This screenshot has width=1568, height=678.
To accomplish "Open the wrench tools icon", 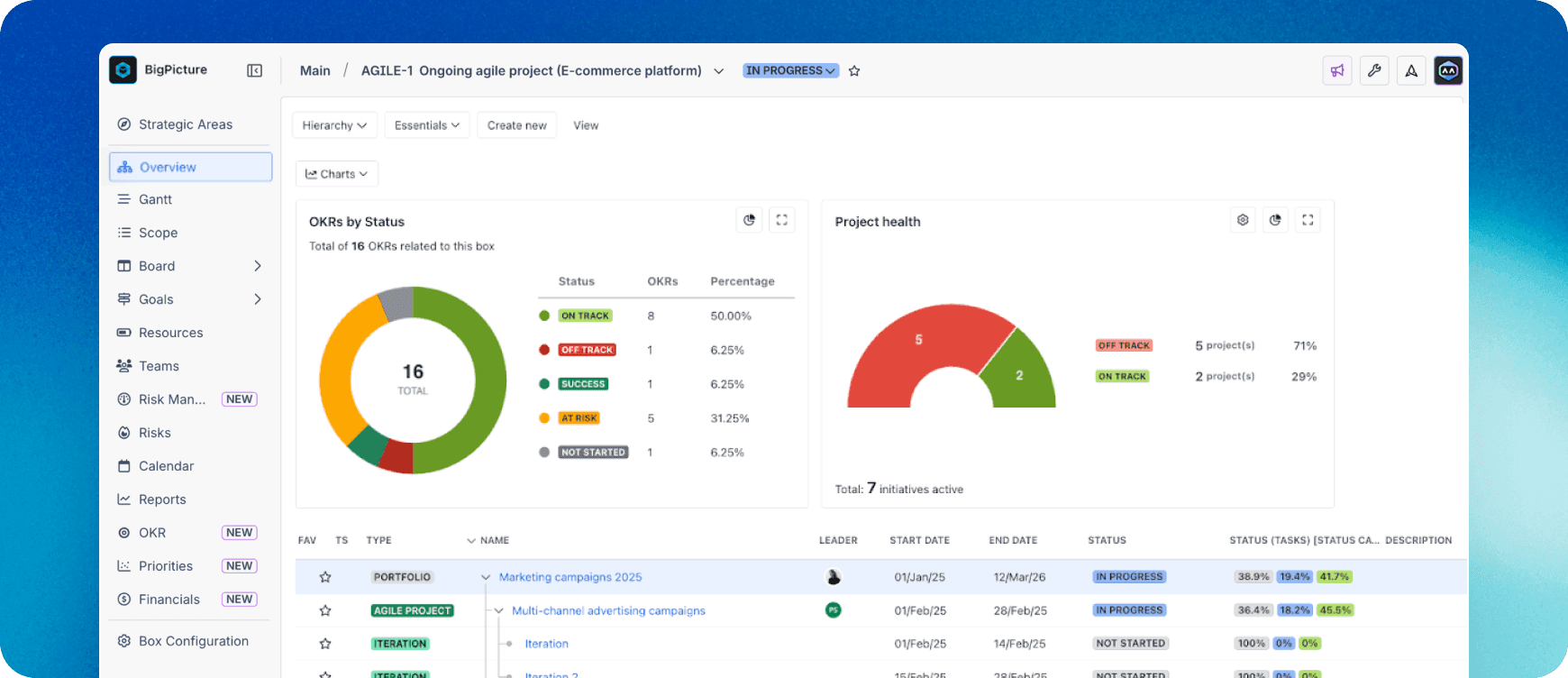I will (x=1374, y=70).
